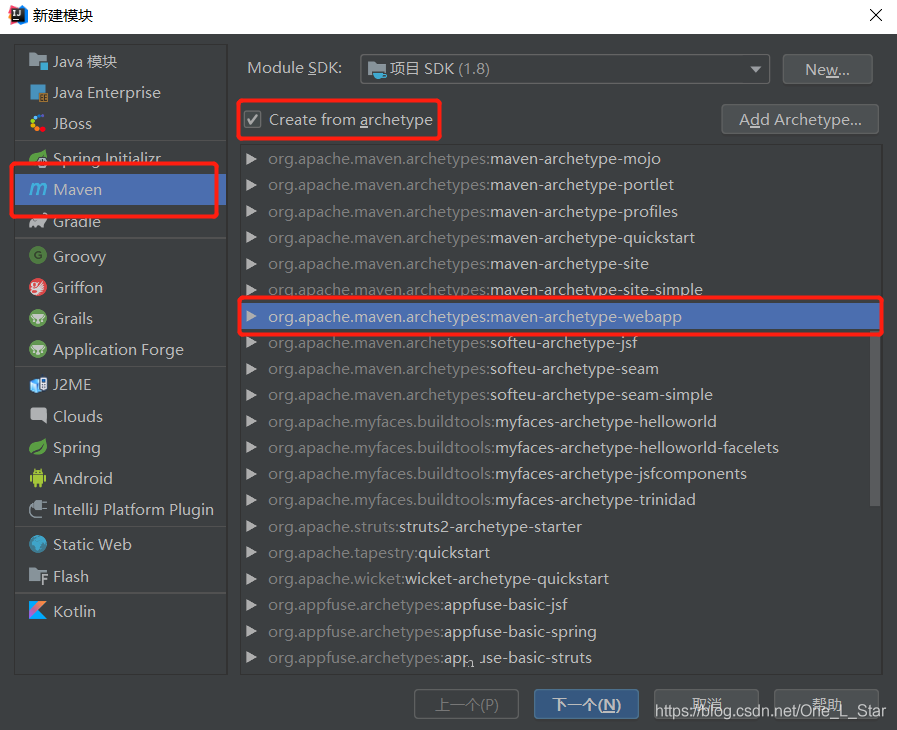Expand the maven-archetype-portlet entry
The image size is (897, 730).
(x=251, y=185)
